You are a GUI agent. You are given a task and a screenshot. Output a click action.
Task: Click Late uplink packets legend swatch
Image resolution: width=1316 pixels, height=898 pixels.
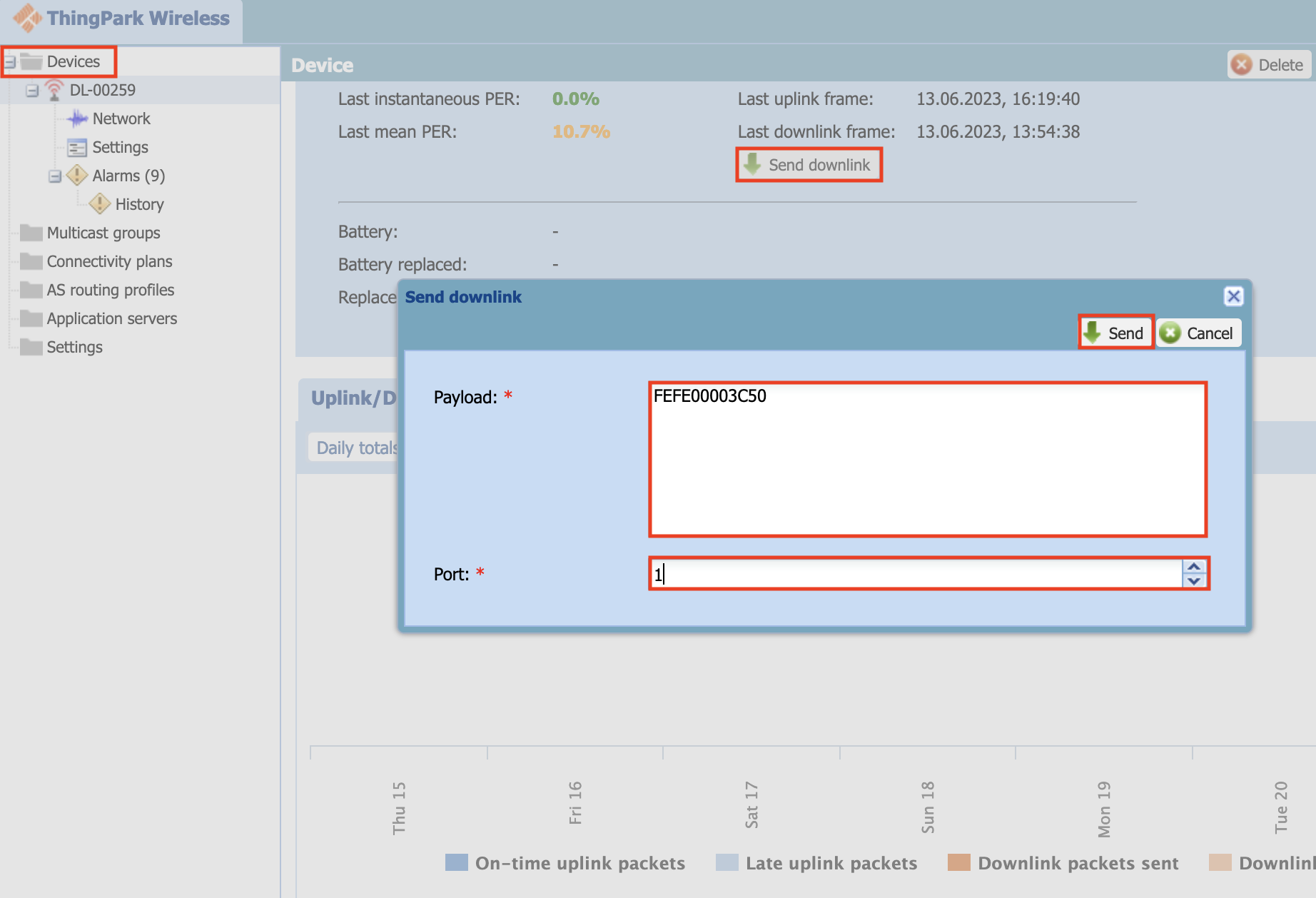(x=727, y=862)
